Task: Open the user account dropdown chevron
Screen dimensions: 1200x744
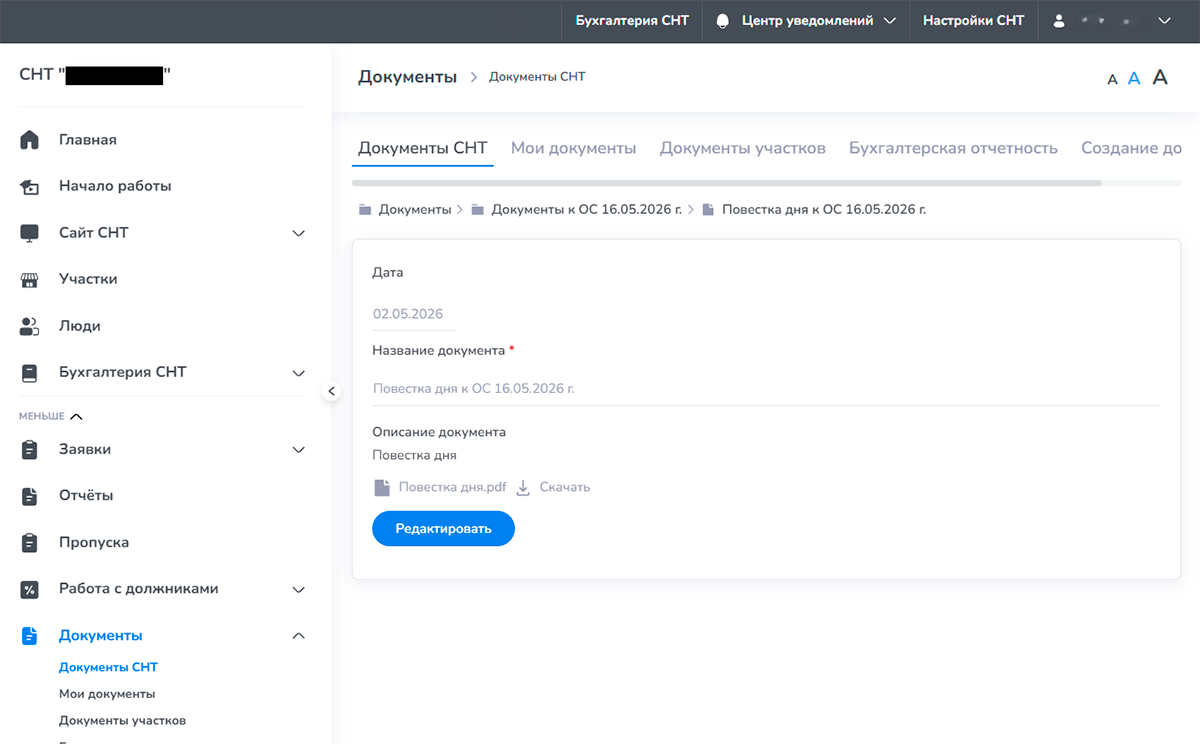Action: [1164, 21]
